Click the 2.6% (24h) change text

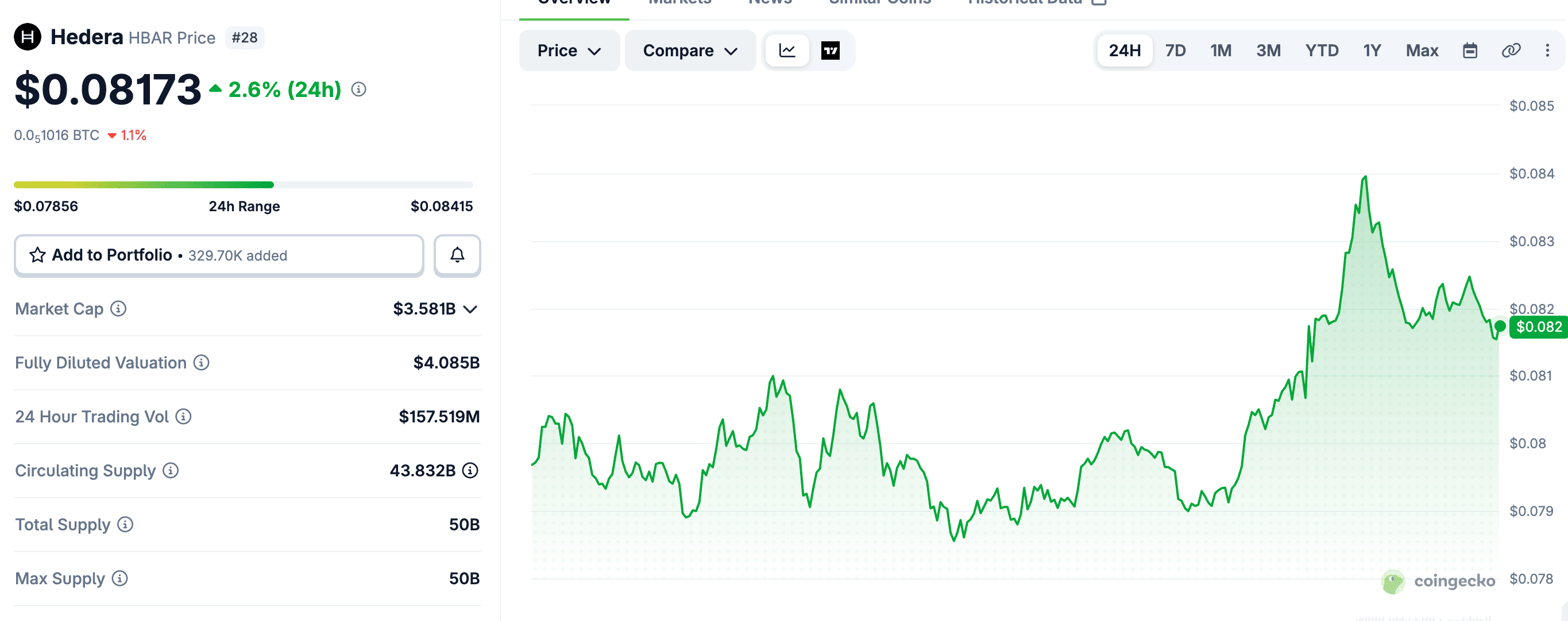284,90
